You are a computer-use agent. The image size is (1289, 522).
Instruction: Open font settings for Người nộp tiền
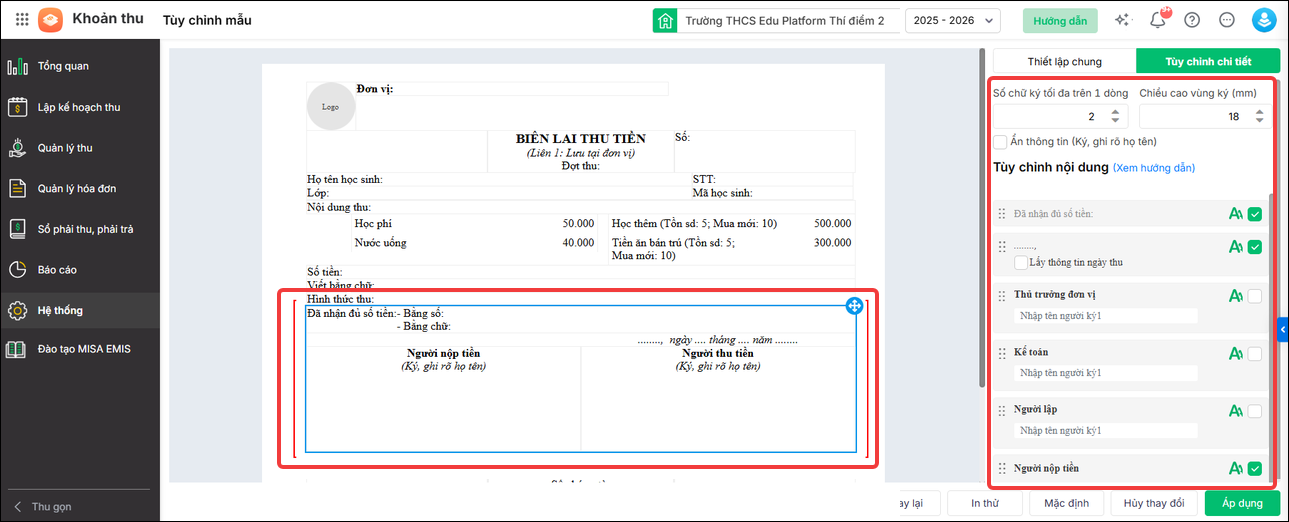(1236, 469)
